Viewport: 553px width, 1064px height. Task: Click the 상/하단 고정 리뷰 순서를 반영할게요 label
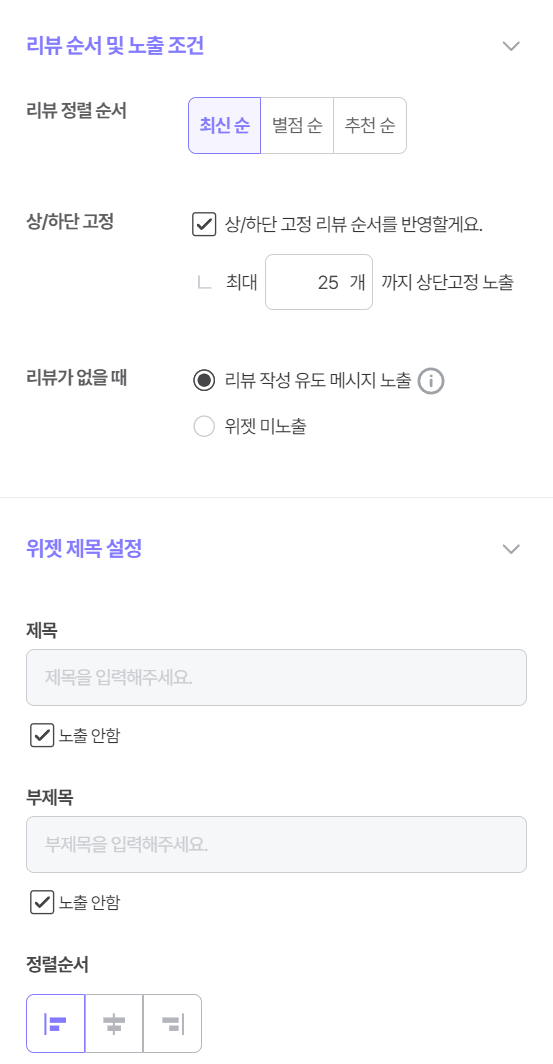click(x=354, y=225)
